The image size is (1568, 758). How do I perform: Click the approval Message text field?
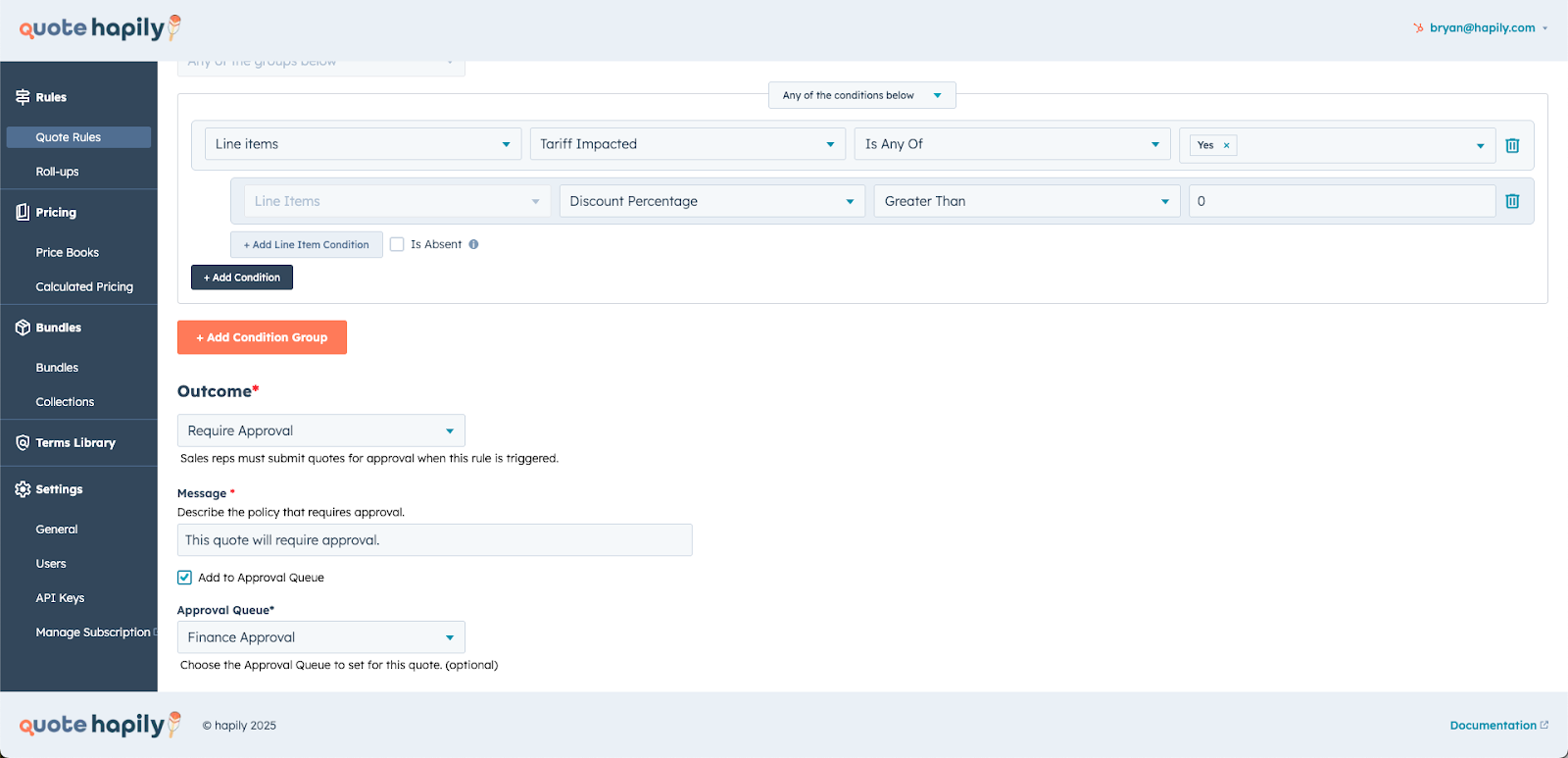click(x=434, y=540)
